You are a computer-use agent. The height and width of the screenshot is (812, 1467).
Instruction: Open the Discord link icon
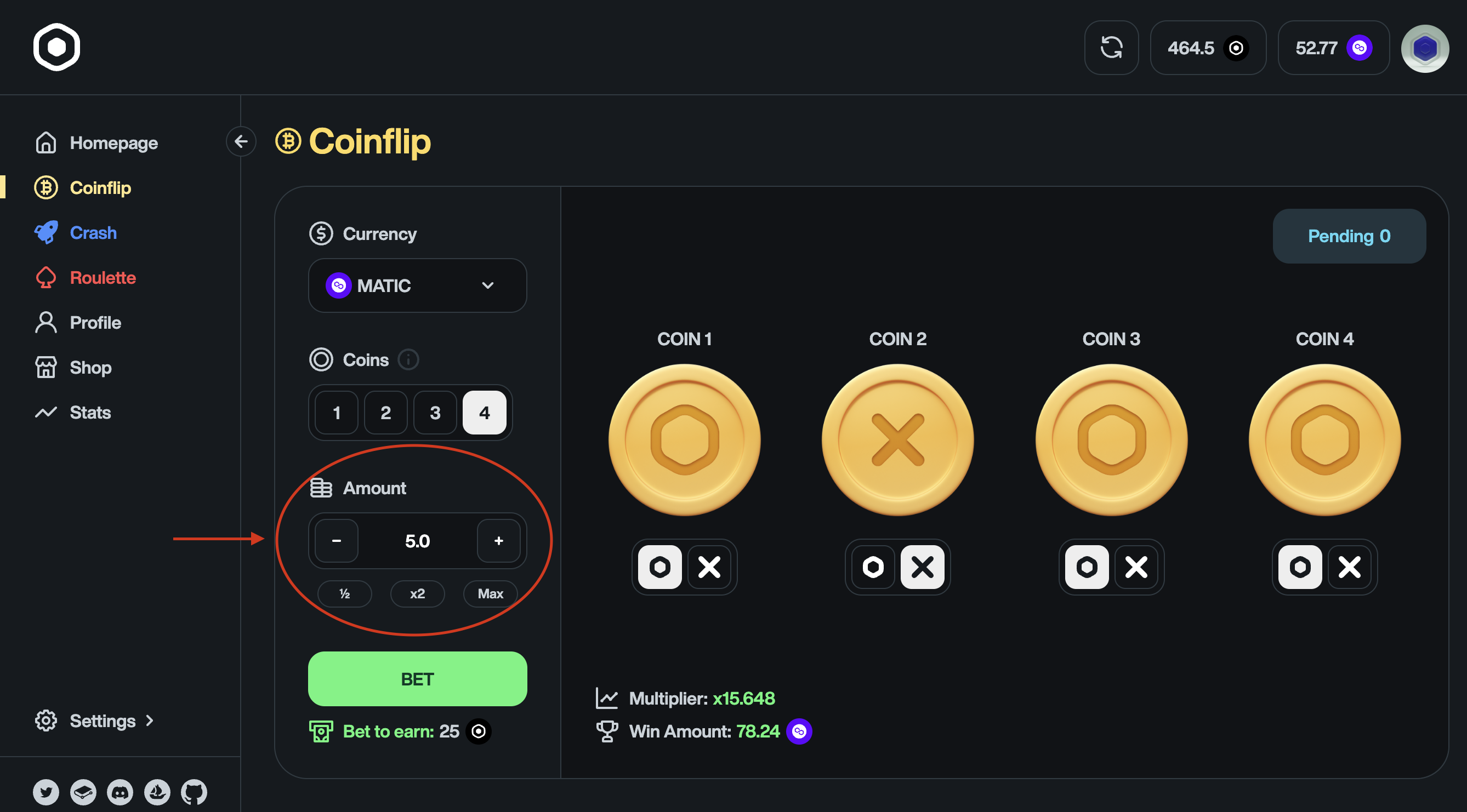pos(120,792)
